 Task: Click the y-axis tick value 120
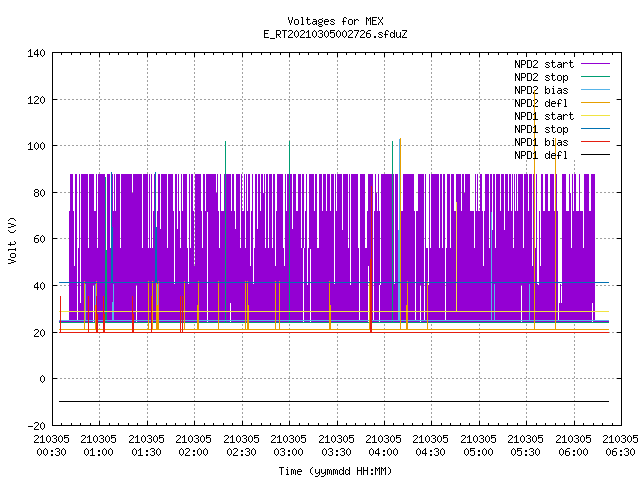pos(36,100)
